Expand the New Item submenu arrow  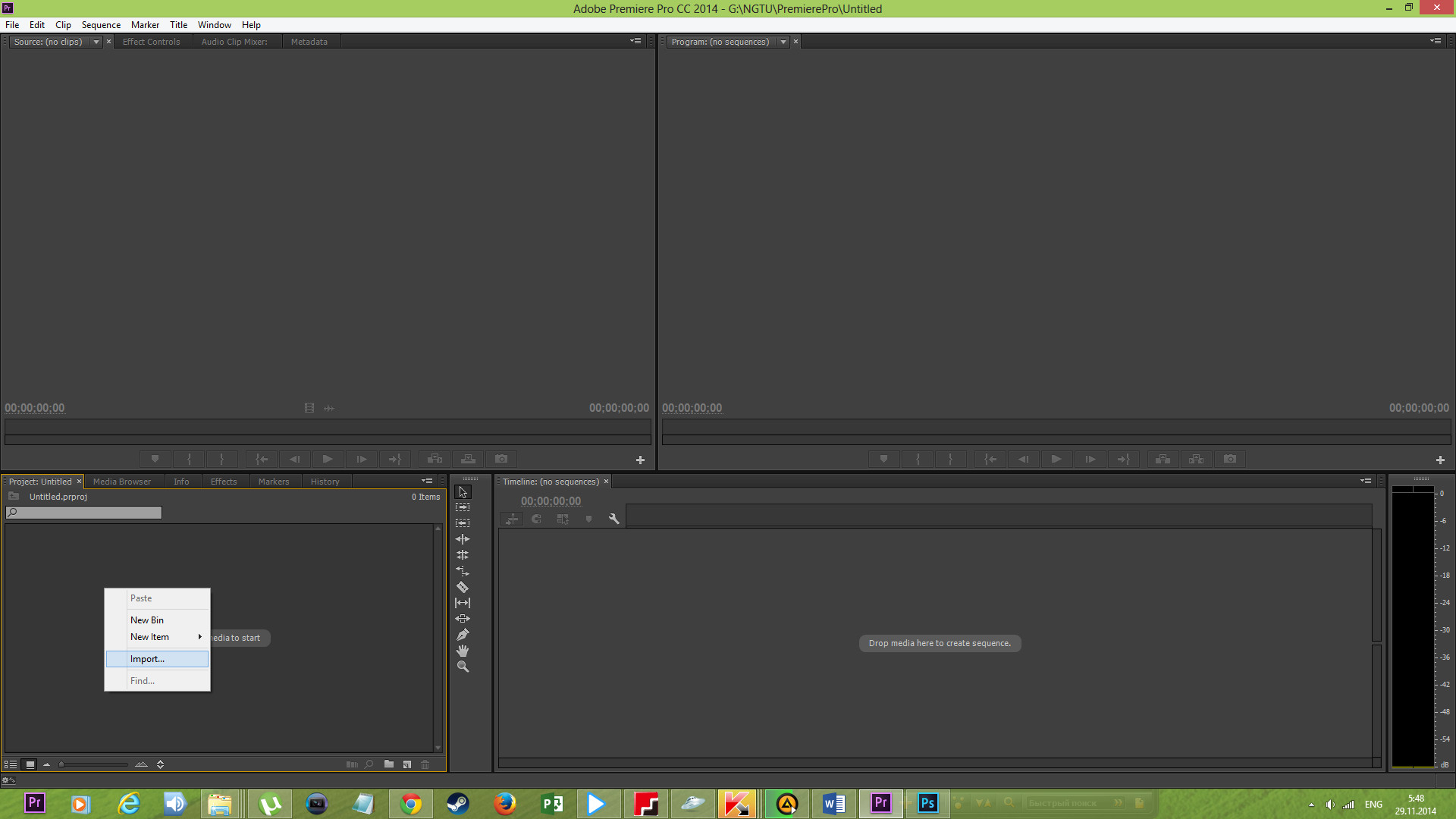[200, 637]
